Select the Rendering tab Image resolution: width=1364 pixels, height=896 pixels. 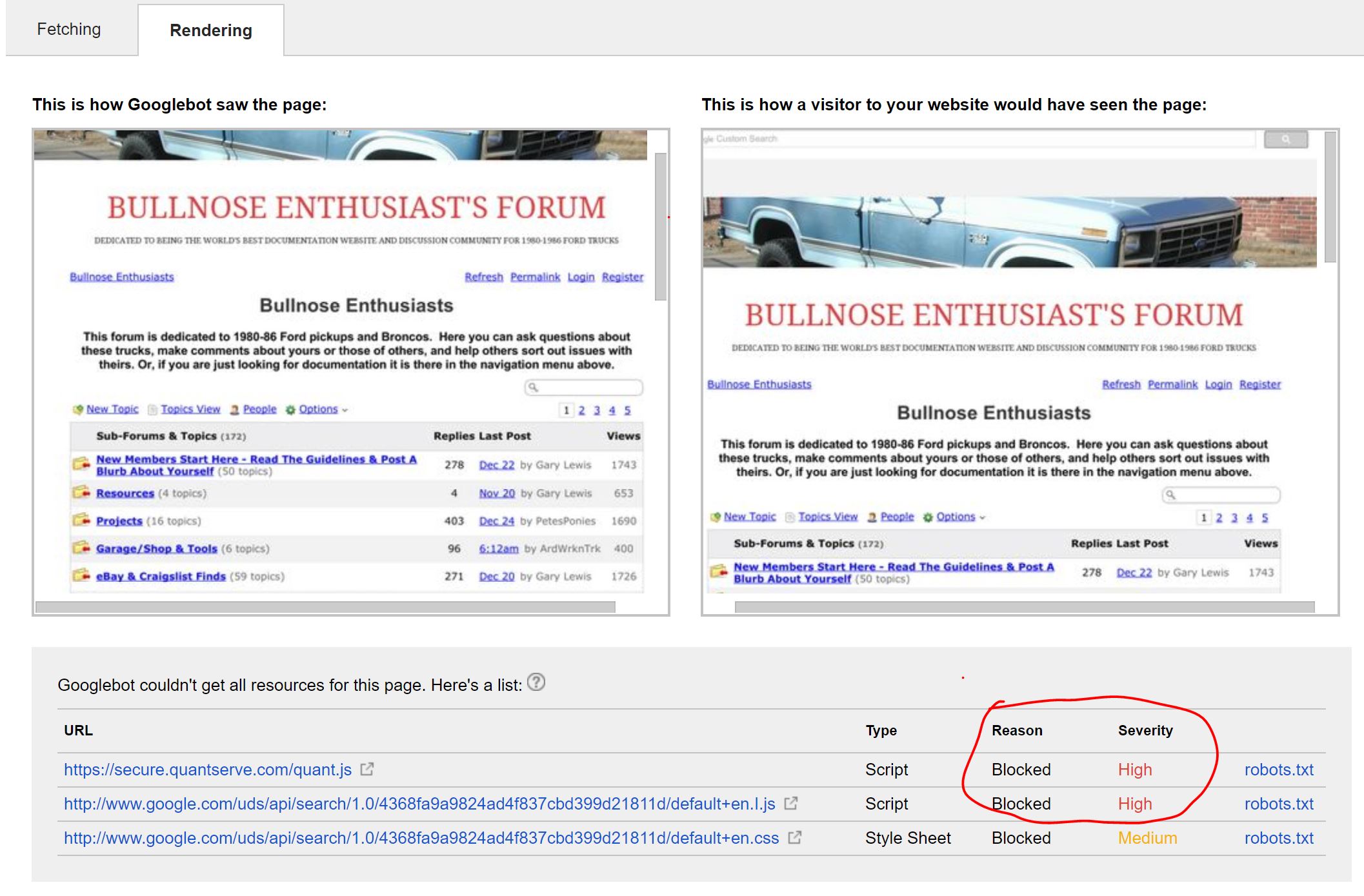(x=210, y=30)
